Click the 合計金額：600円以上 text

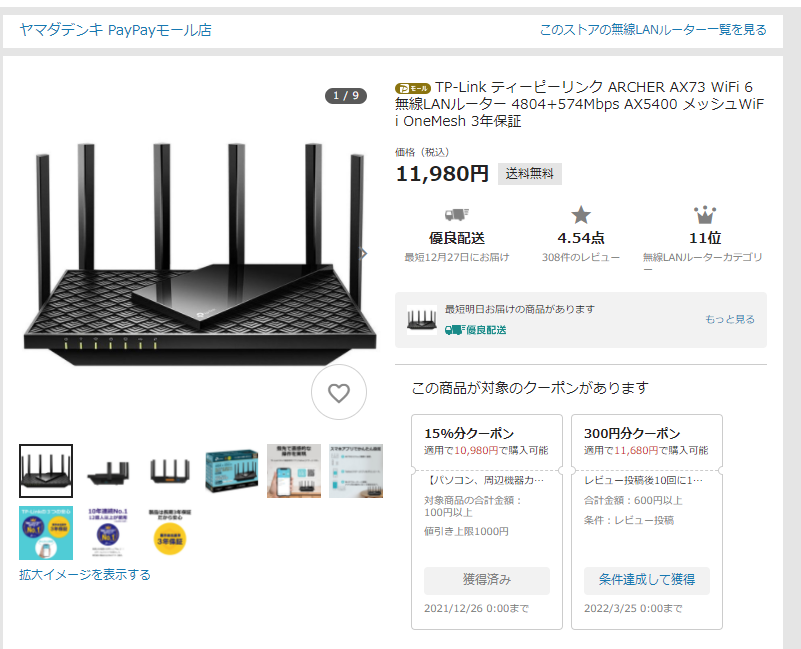633,500
